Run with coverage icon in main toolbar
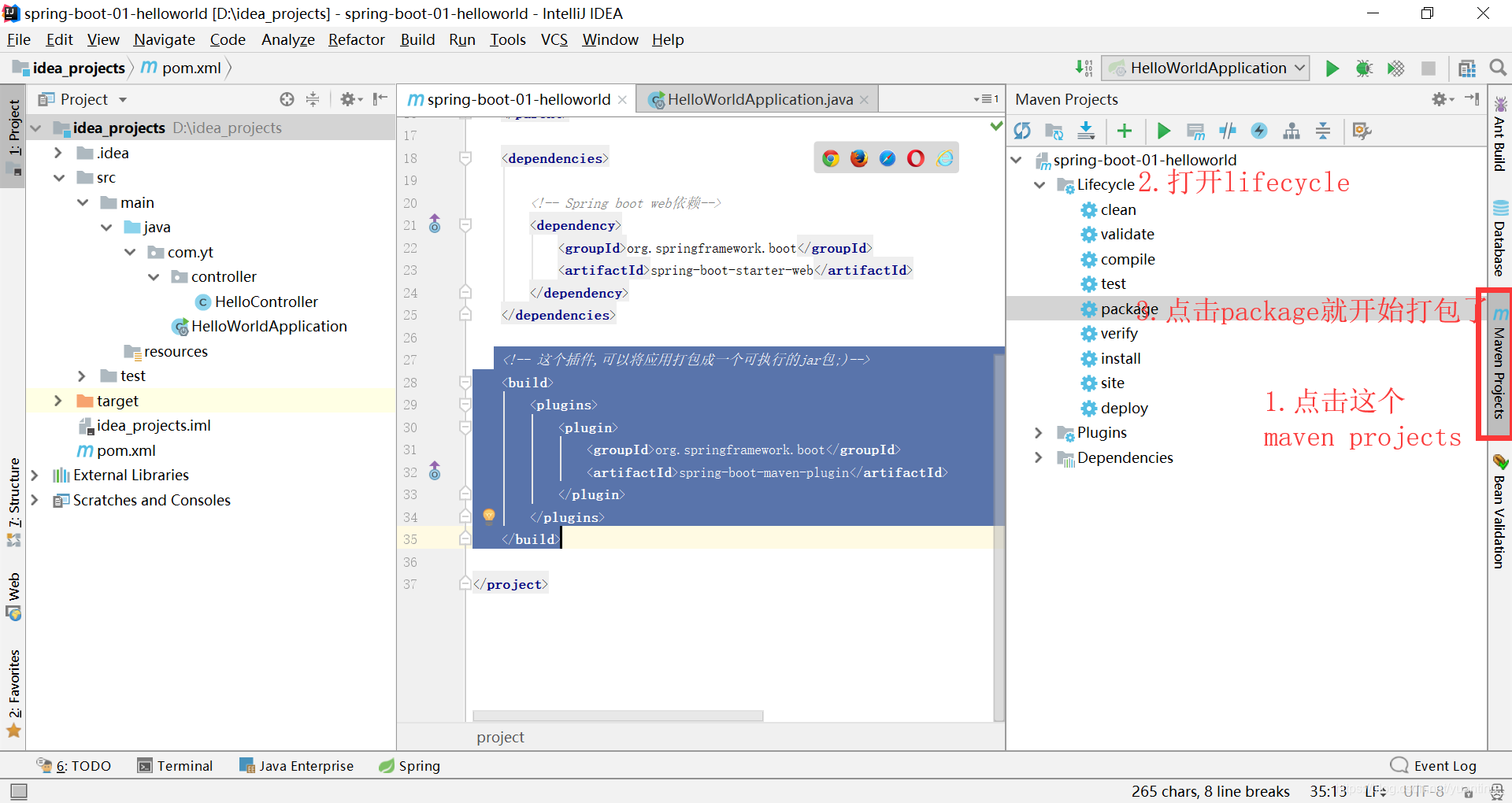The height and width of the screenshot is (803, 1512). coord(1395,68)
